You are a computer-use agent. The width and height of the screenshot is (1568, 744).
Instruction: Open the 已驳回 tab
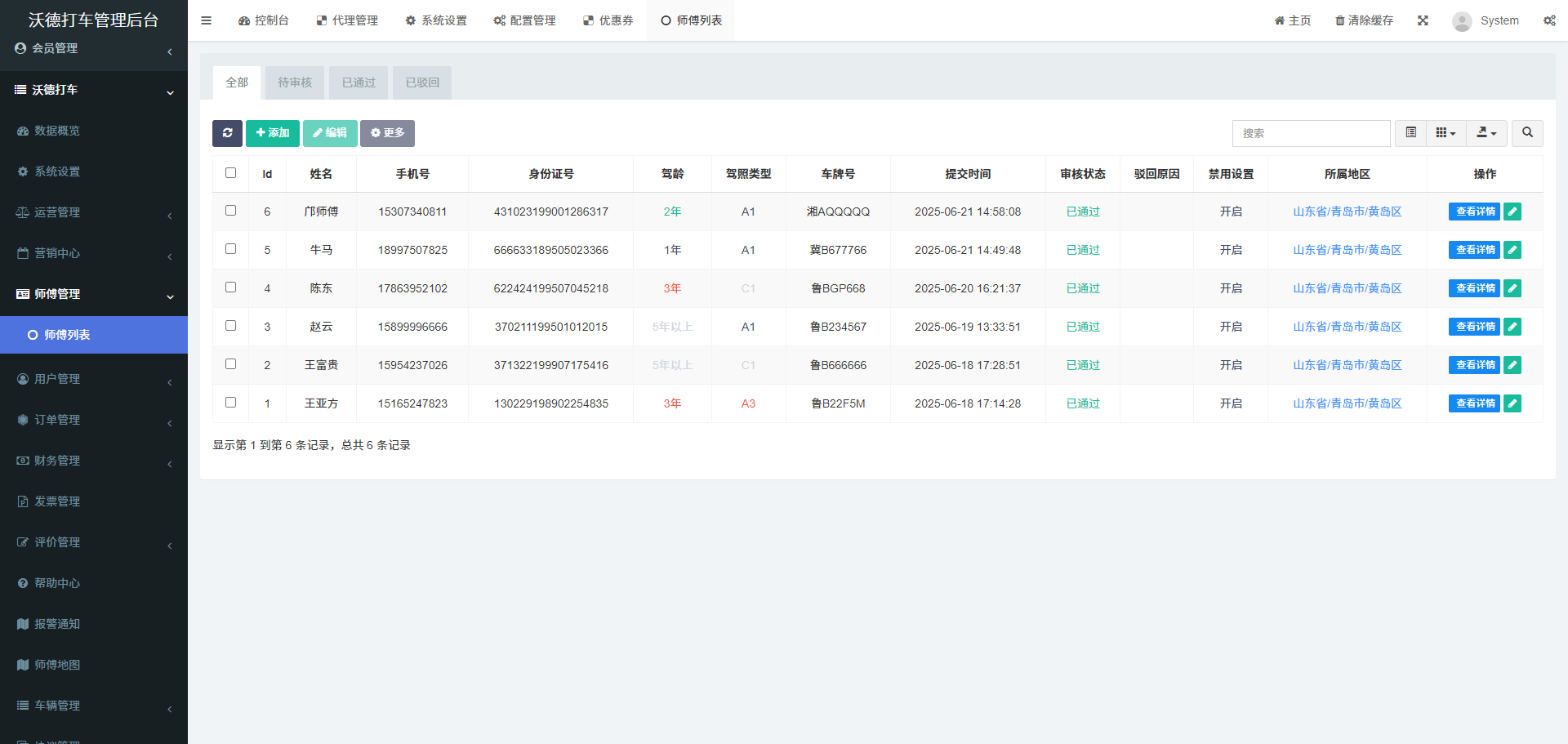point(422,82)
